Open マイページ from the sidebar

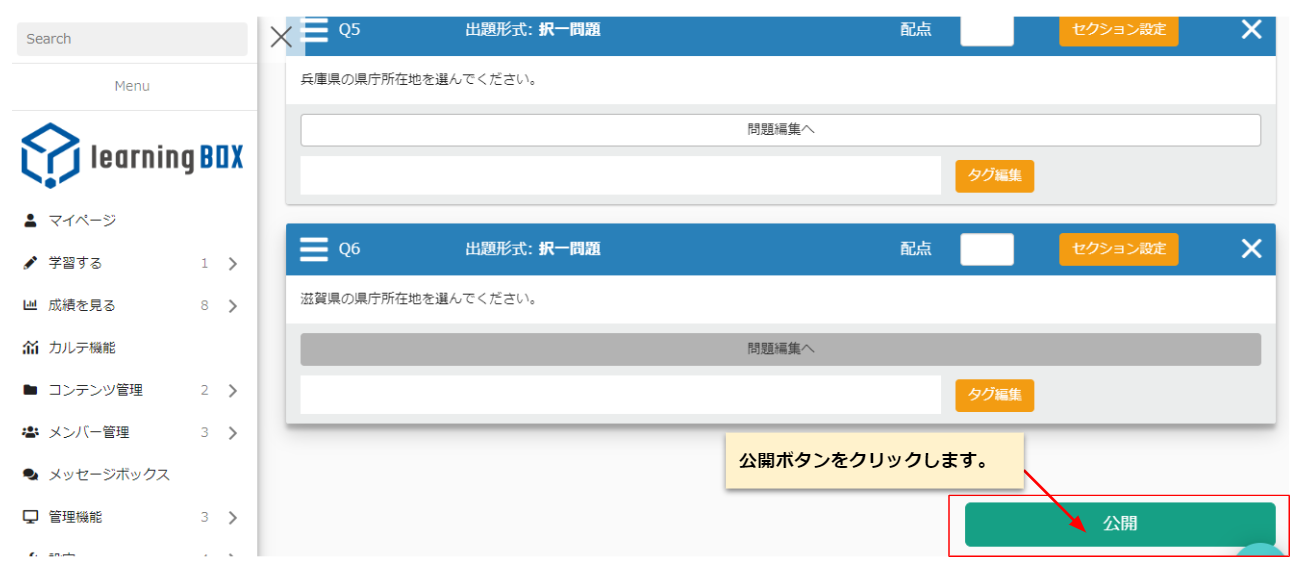click(x=82, y=221)
